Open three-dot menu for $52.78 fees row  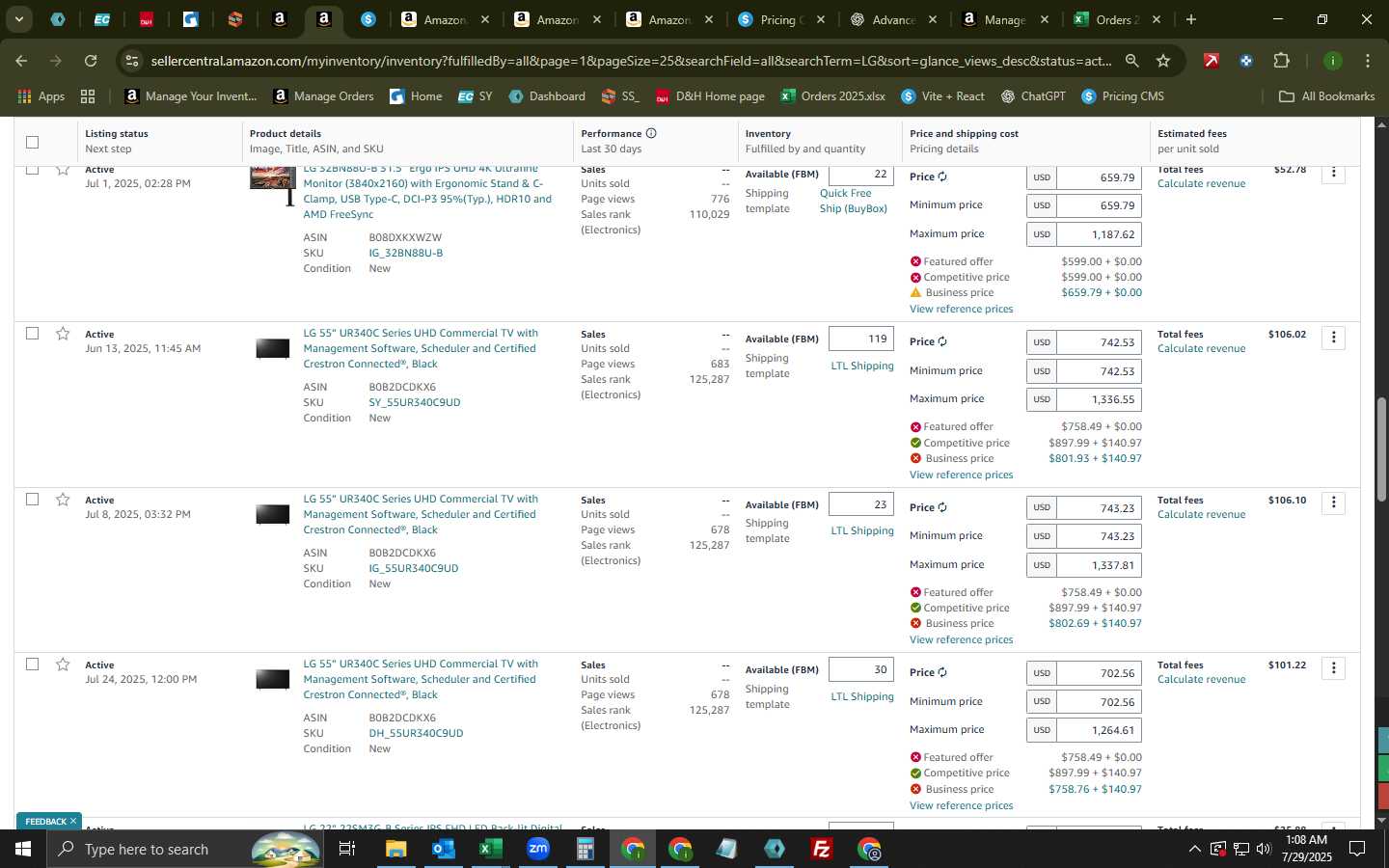pos(1333,173)
